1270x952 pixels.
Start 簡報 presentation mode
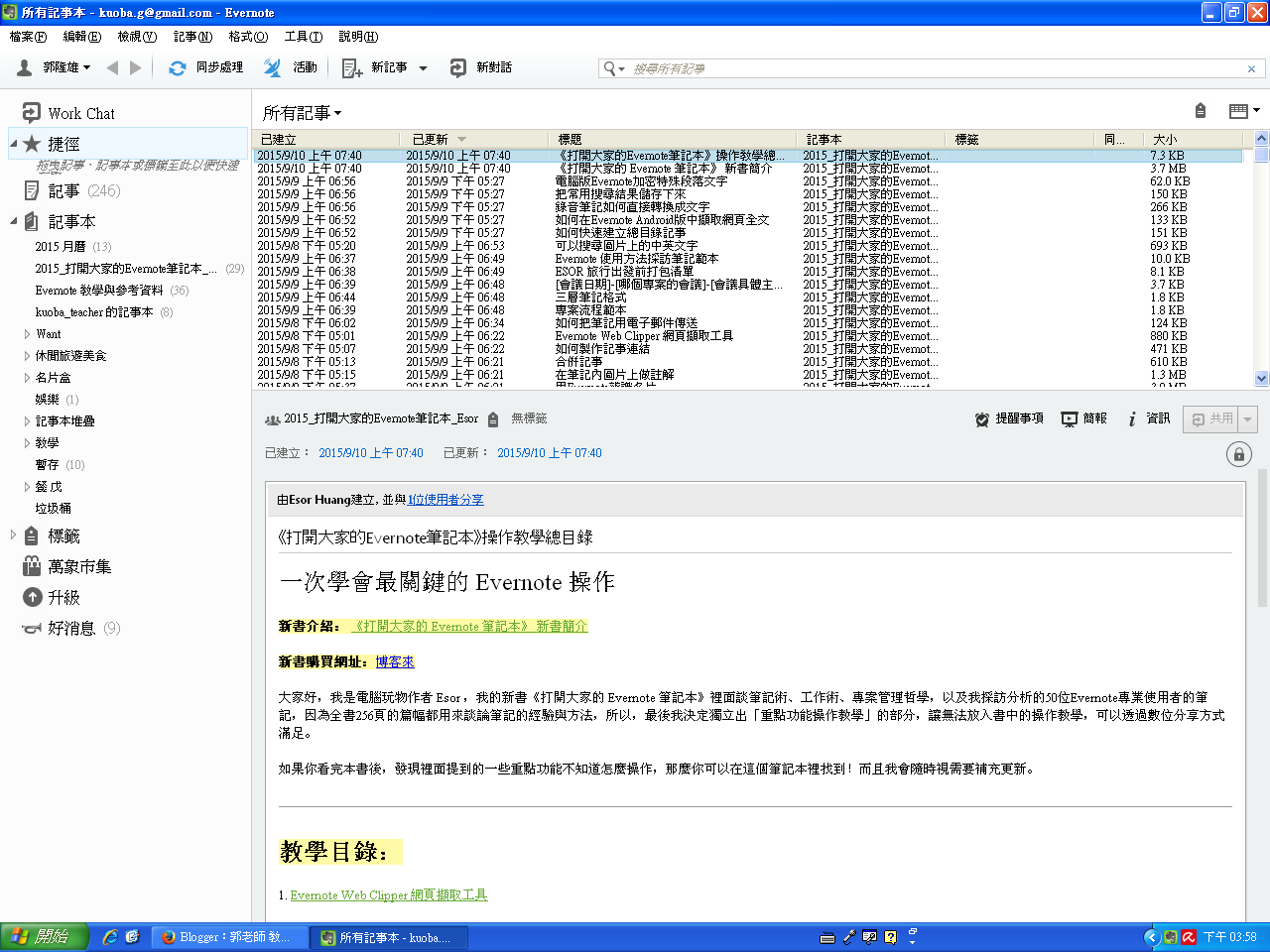pyautogui.click(x=1084, y=418)
